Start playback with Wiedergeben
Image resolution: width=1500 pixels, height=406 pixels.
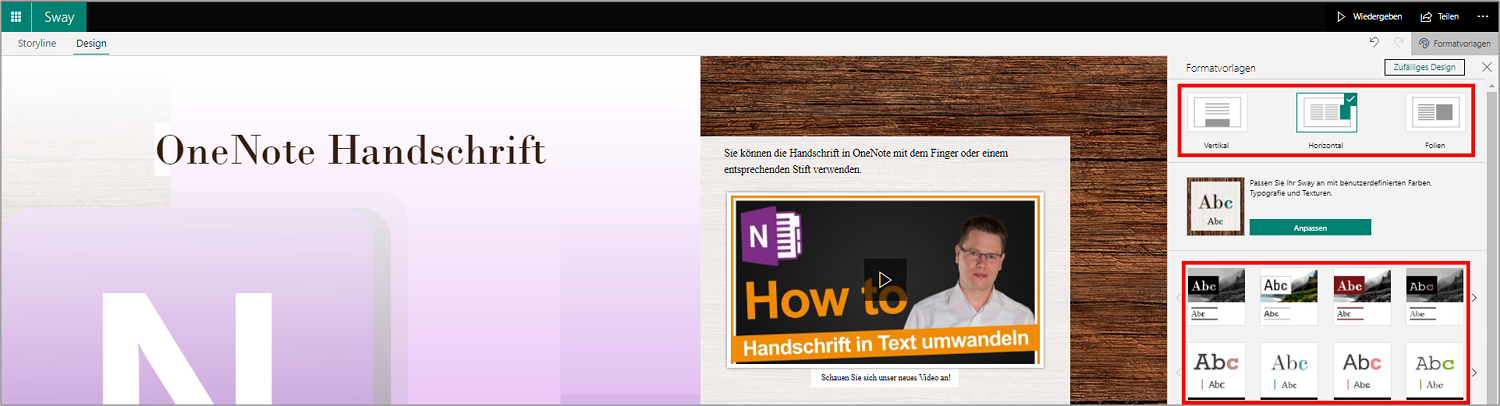tap(1369, 17)
